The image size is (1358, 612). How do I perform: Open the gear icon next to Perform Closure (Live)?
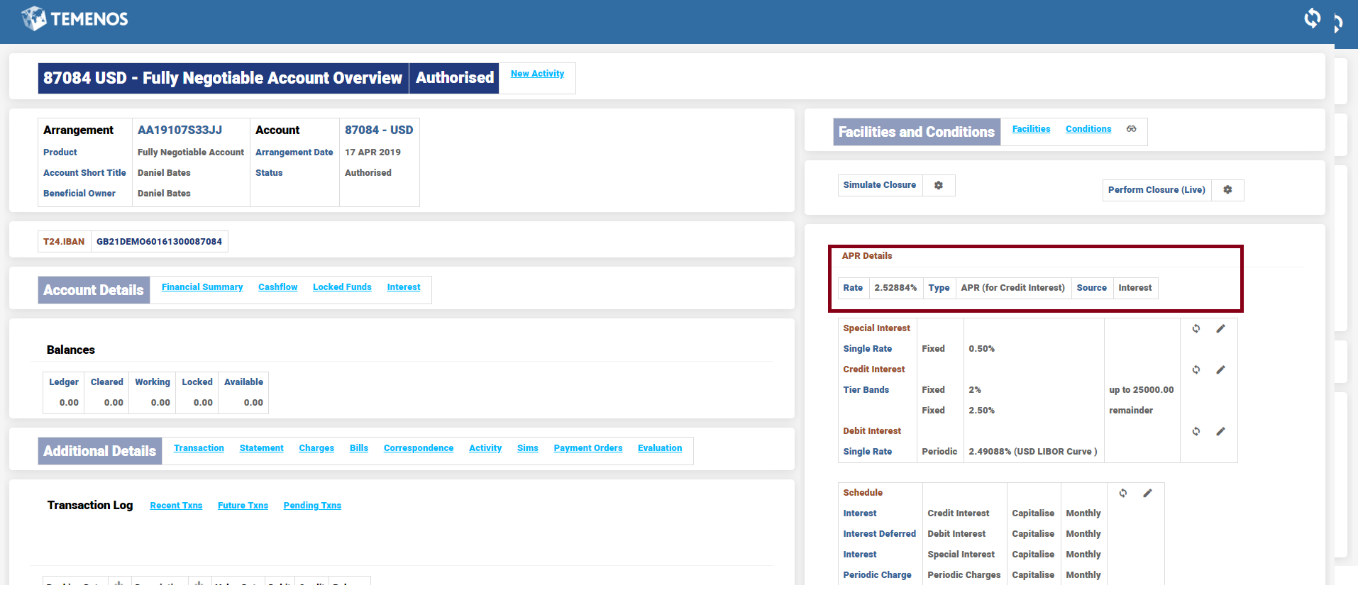click(1228, 190)
